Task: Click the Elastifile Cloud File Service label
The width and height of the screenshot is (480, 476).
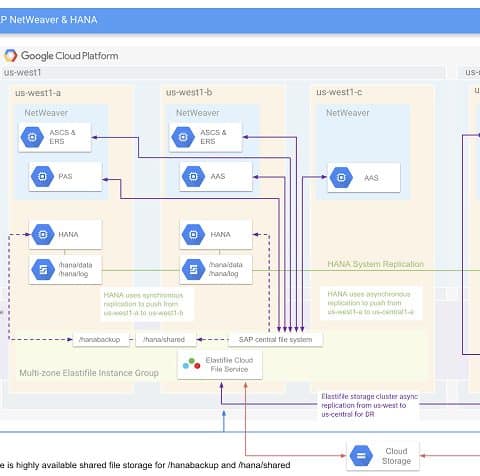Action: click(229, 365)
